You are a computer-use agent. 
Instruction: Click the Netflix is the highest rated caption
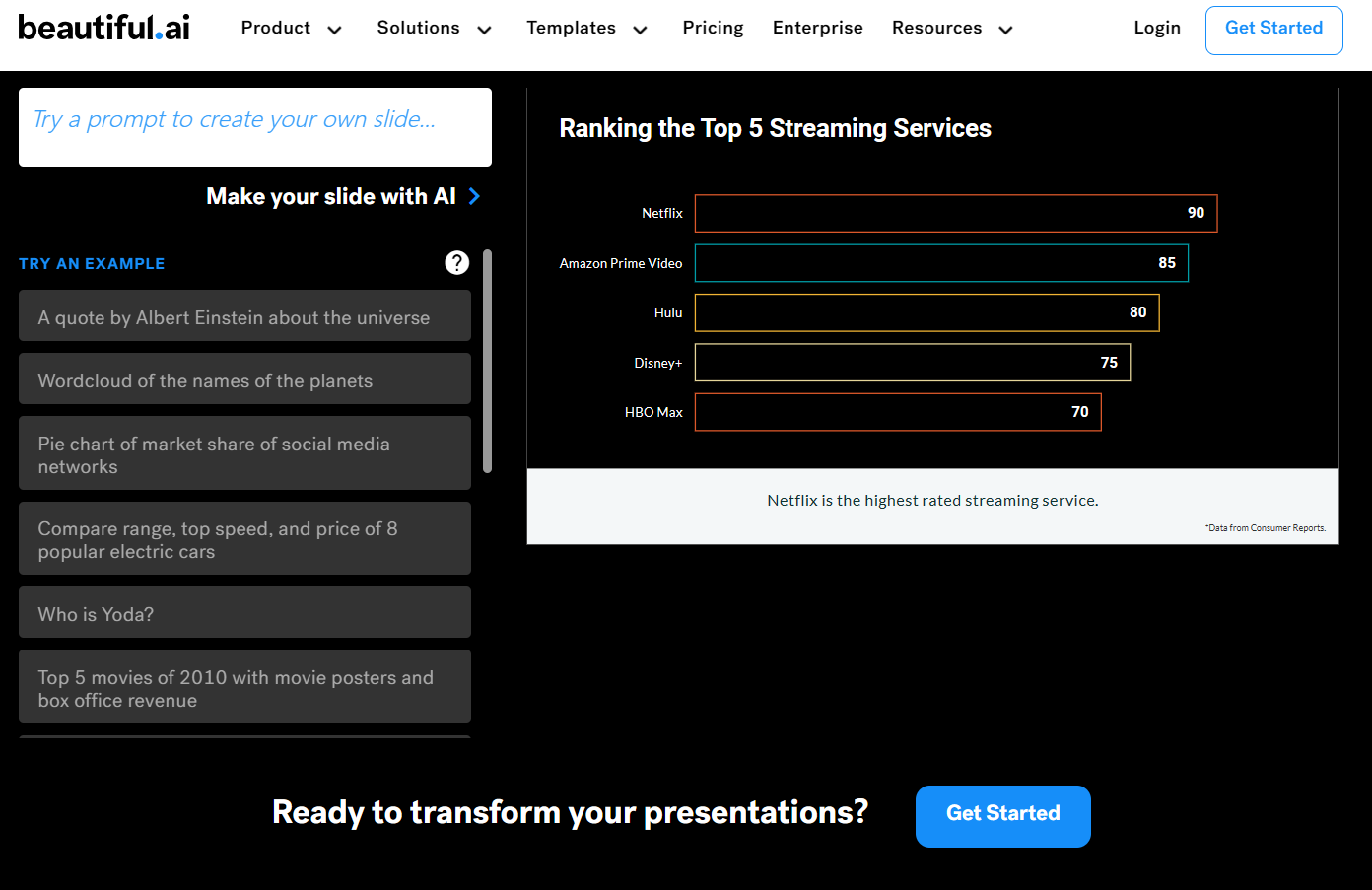tap(932, 500)
